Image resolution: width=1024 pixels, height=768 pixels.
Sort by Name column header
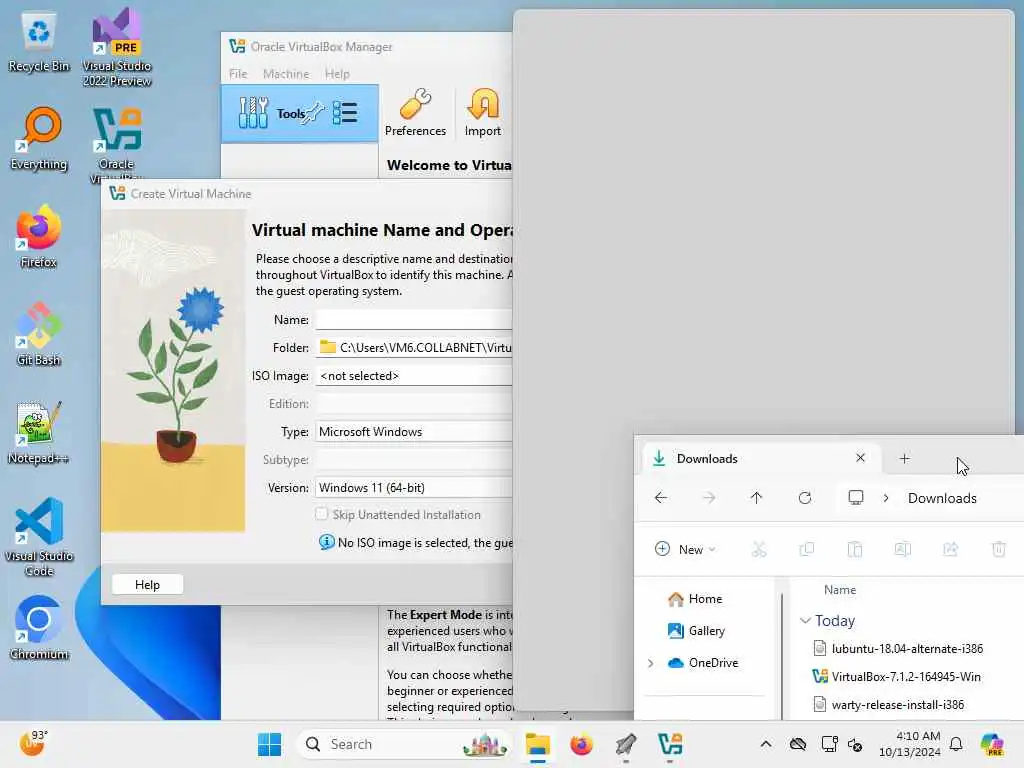840,590
